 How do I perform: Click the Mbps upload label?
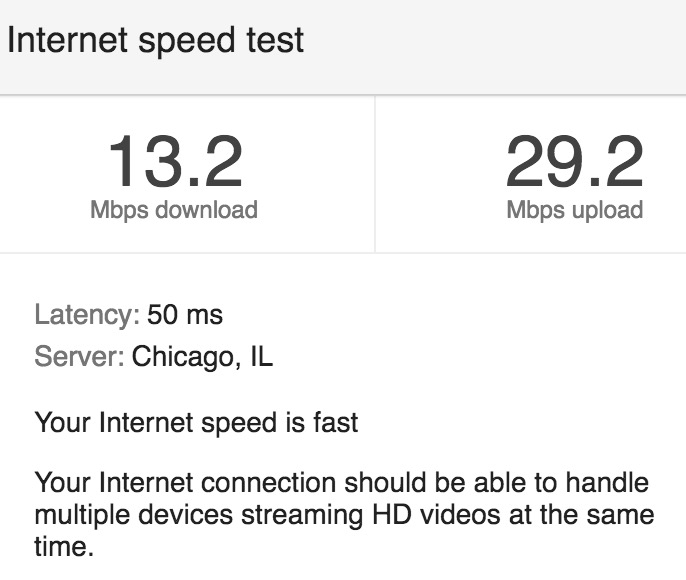click(574, 210)
